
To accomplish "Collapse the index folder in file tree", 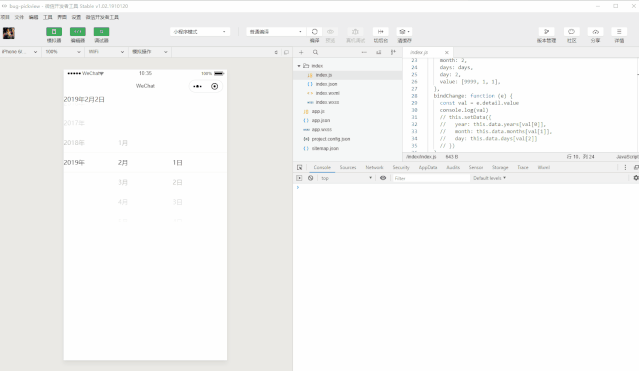I will 299,66.
